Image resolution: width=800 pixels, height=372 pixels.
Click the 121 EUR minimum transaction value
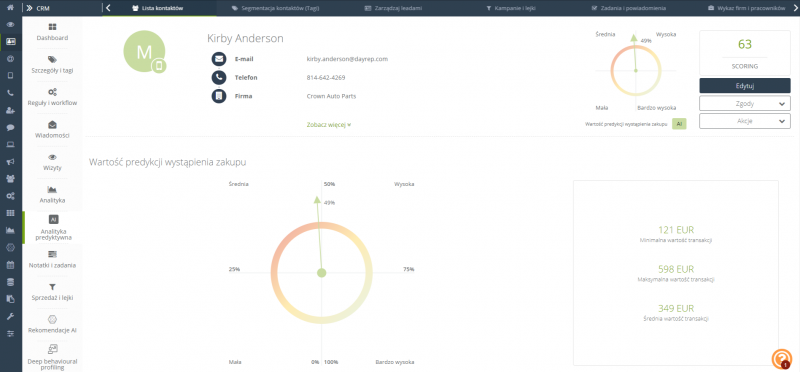tap(676, 230)
